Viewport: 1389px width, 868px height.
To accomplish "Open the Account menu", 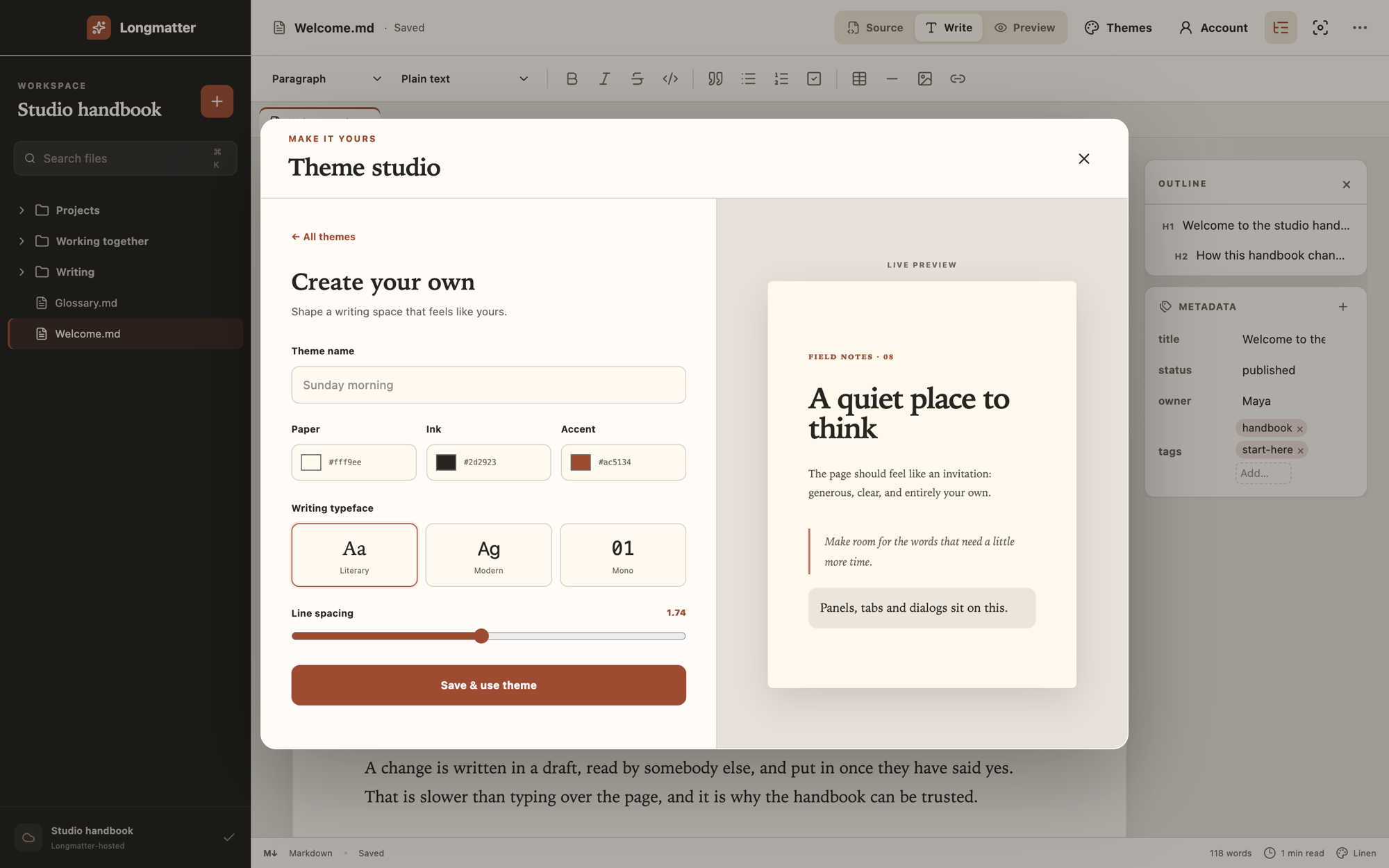I will pos(1213,28).
